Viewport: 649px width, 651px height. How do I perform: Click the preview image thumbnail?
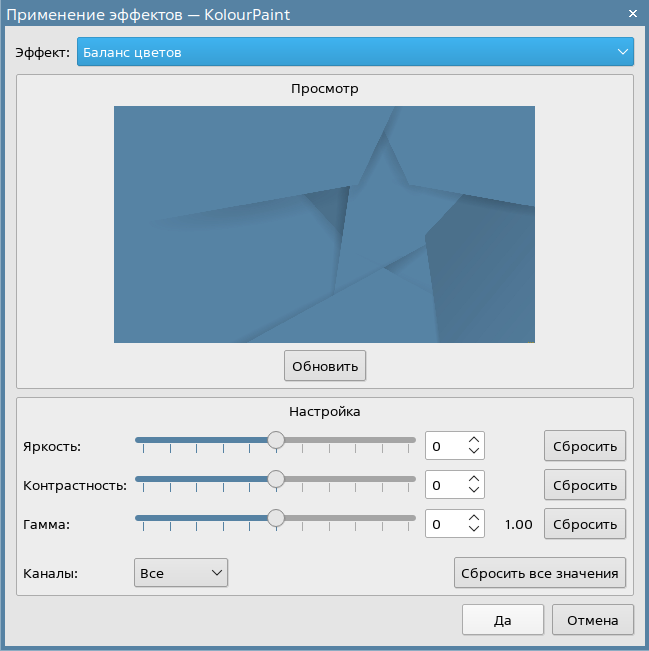pos(324,224)
